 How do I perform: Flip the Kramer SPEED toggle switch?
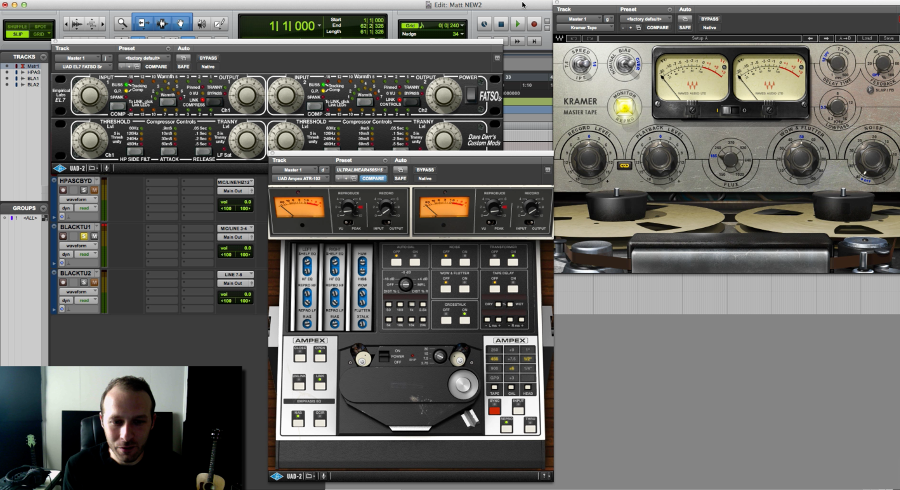pyautogui.click(x=581, y=64)
